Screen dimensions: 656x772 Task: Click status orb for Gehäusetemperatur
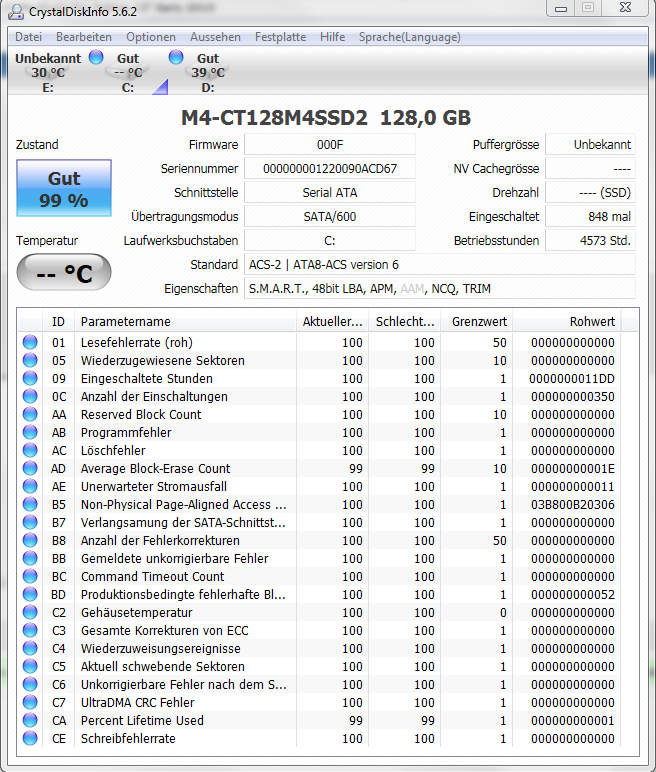click(x=30, y=612)
